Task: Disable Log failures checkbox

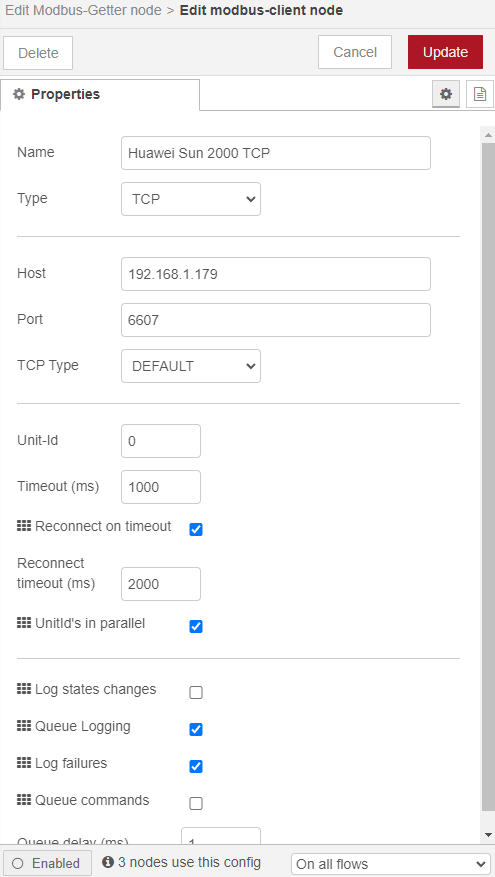Action: point(196,766)
